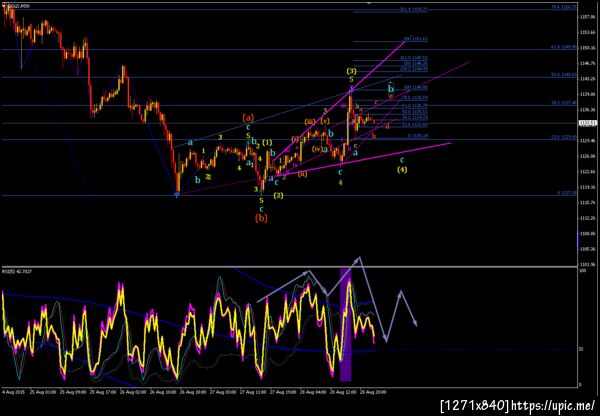Click the 1126.06 price scale value
600x416 pixels.
click(586, 156)
